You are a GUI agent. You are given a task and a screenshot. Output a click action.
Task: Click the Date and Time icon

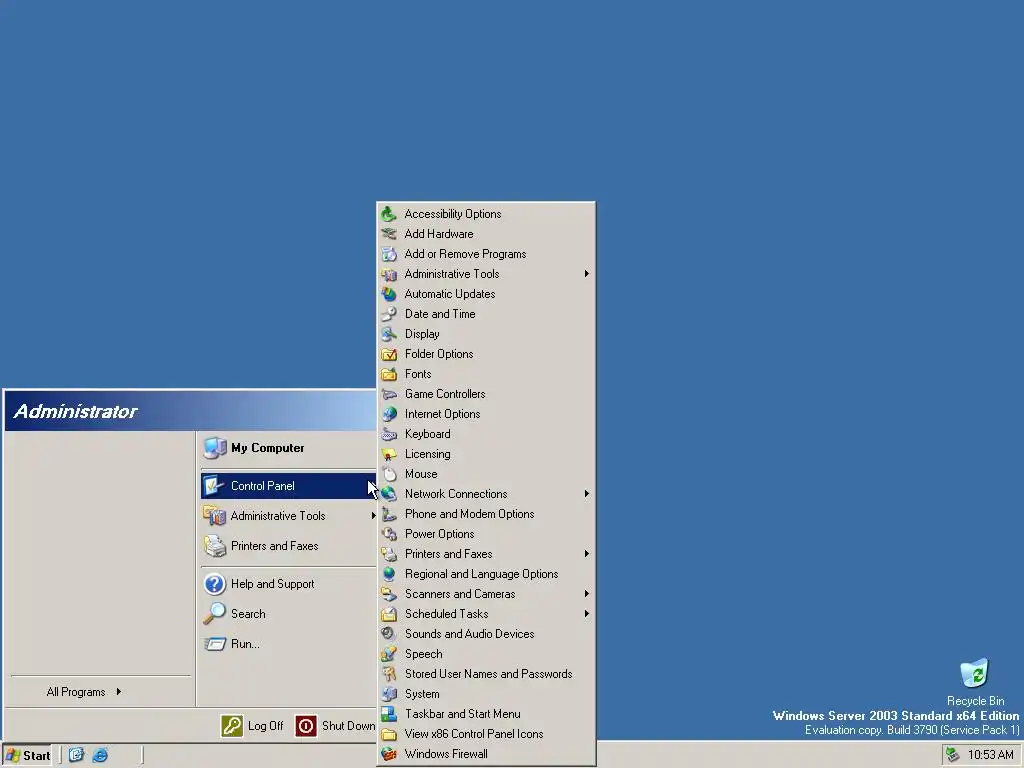coord(389,314)
